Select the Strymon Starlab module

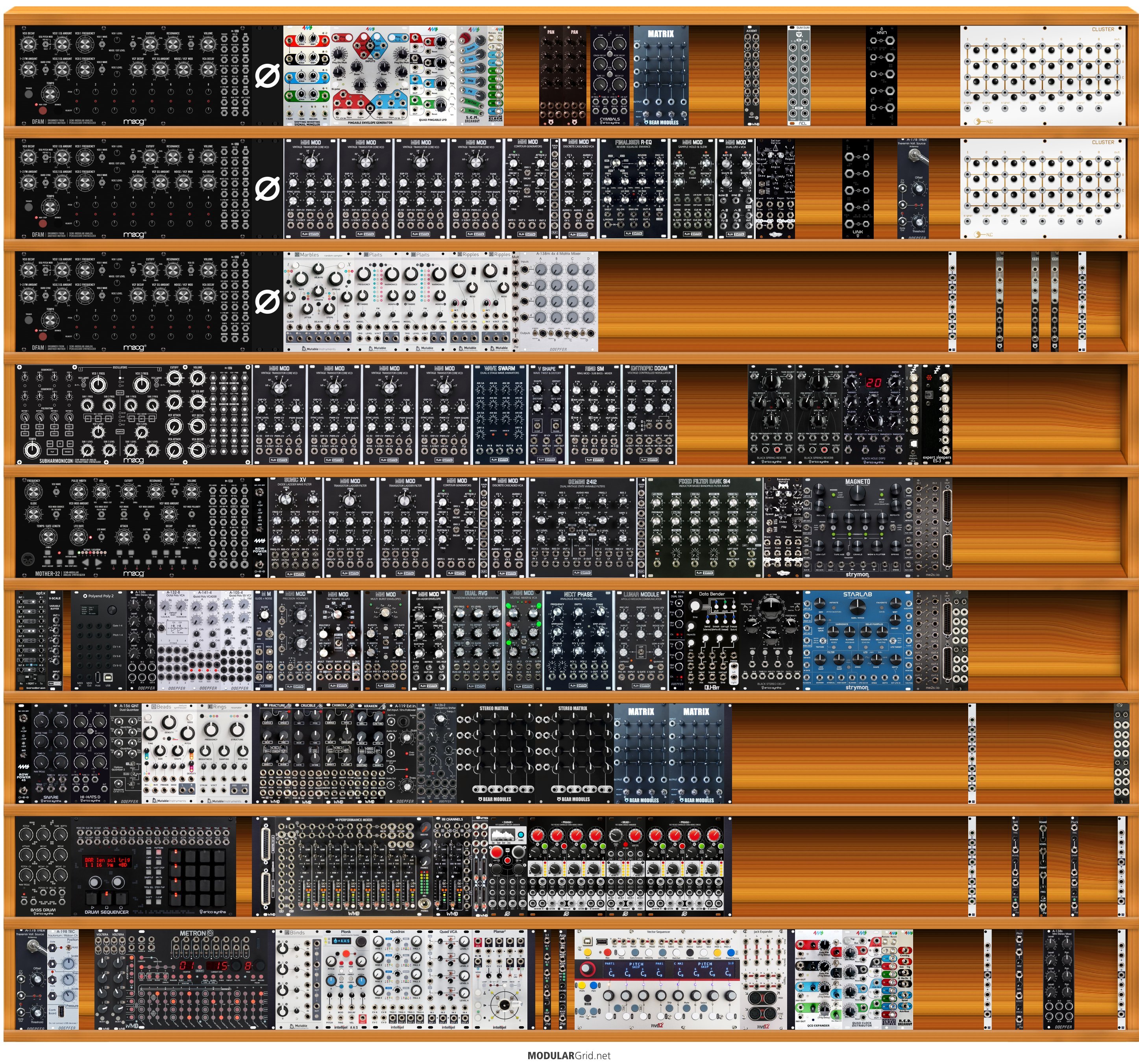pyautogui.click(x=858, y=640)
